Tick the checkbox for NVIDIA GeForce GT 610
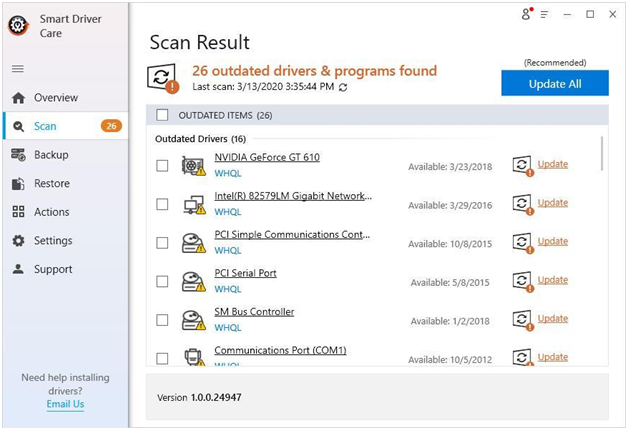This screenshot has width=628, height=430. point(163,165)
